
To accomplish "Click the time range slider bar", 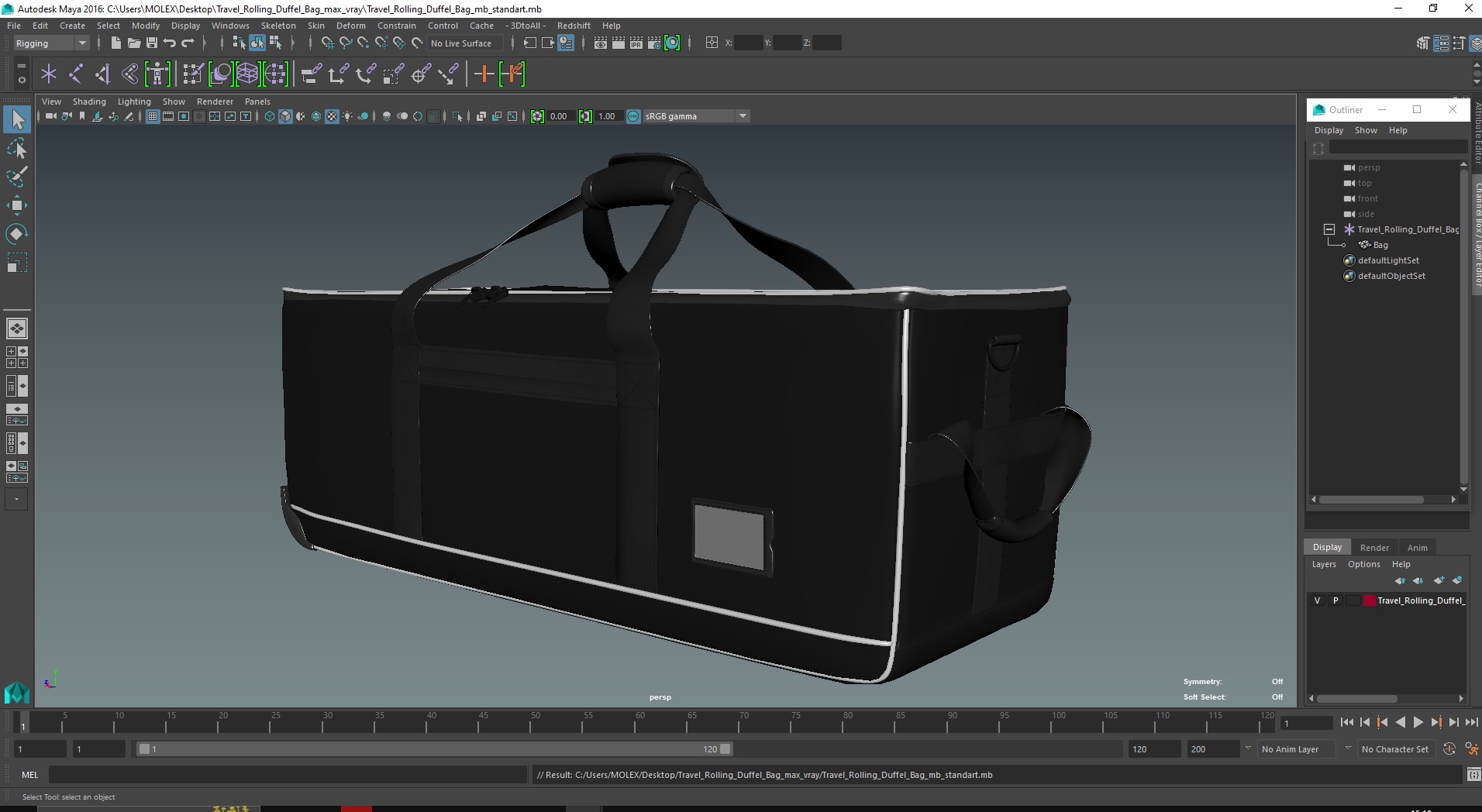I will click(x=434, y=749).
